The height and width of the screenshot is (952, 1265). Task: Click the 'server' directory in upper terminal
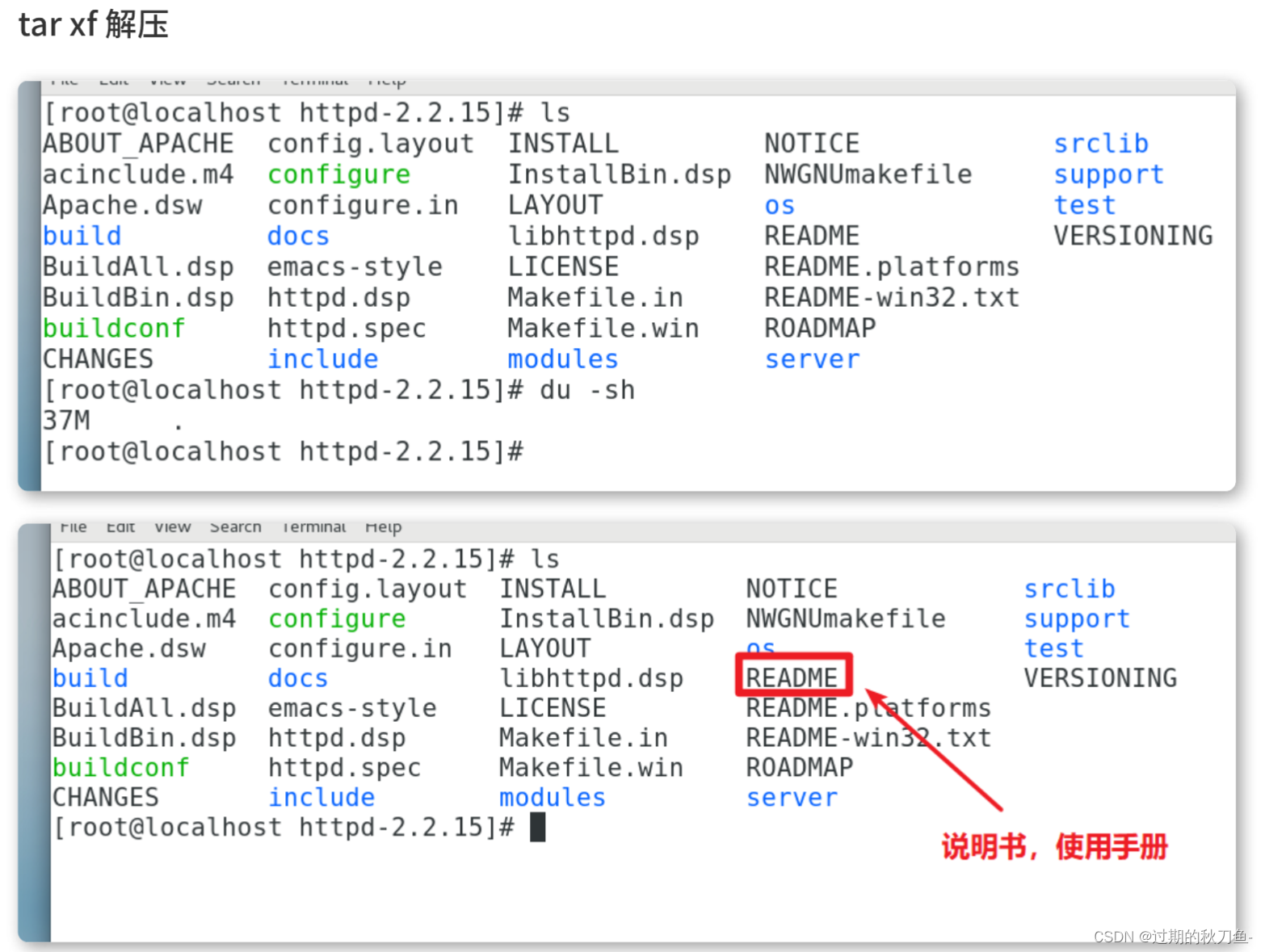point(813,359)
